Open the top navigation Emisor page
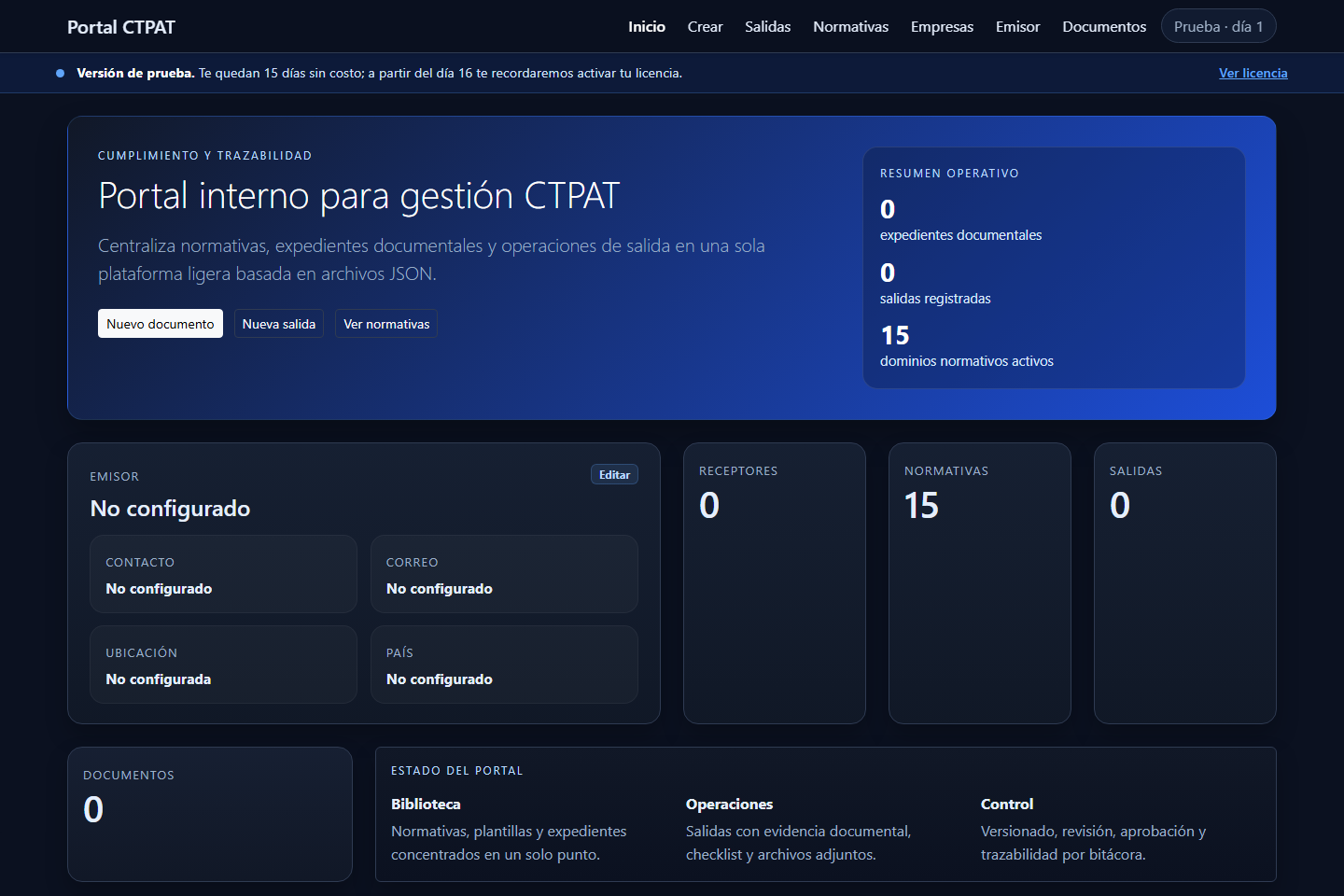 click(1017, 26)
